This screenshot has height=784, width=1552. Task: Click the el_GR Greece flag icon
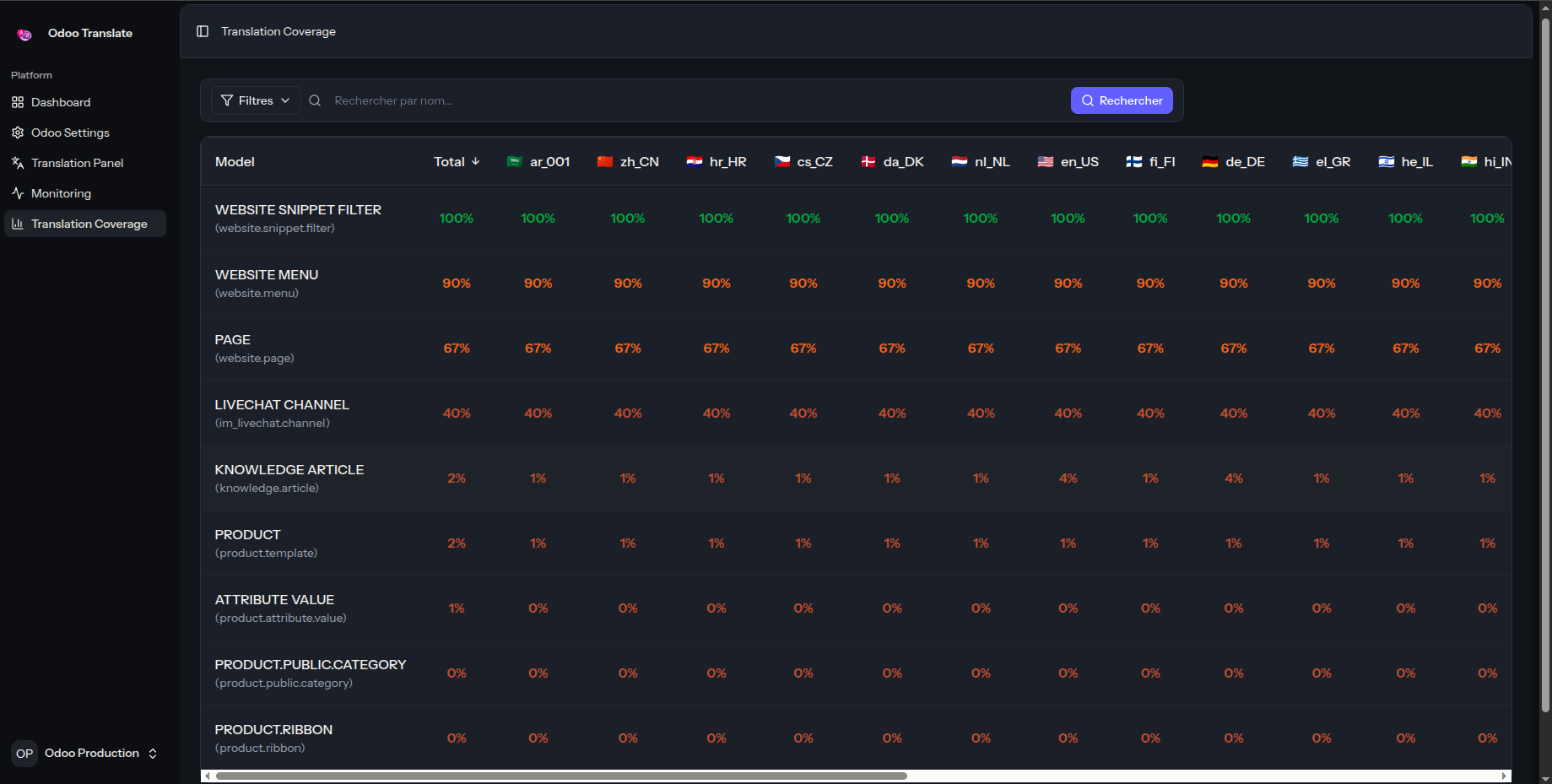click(1301, 161)
